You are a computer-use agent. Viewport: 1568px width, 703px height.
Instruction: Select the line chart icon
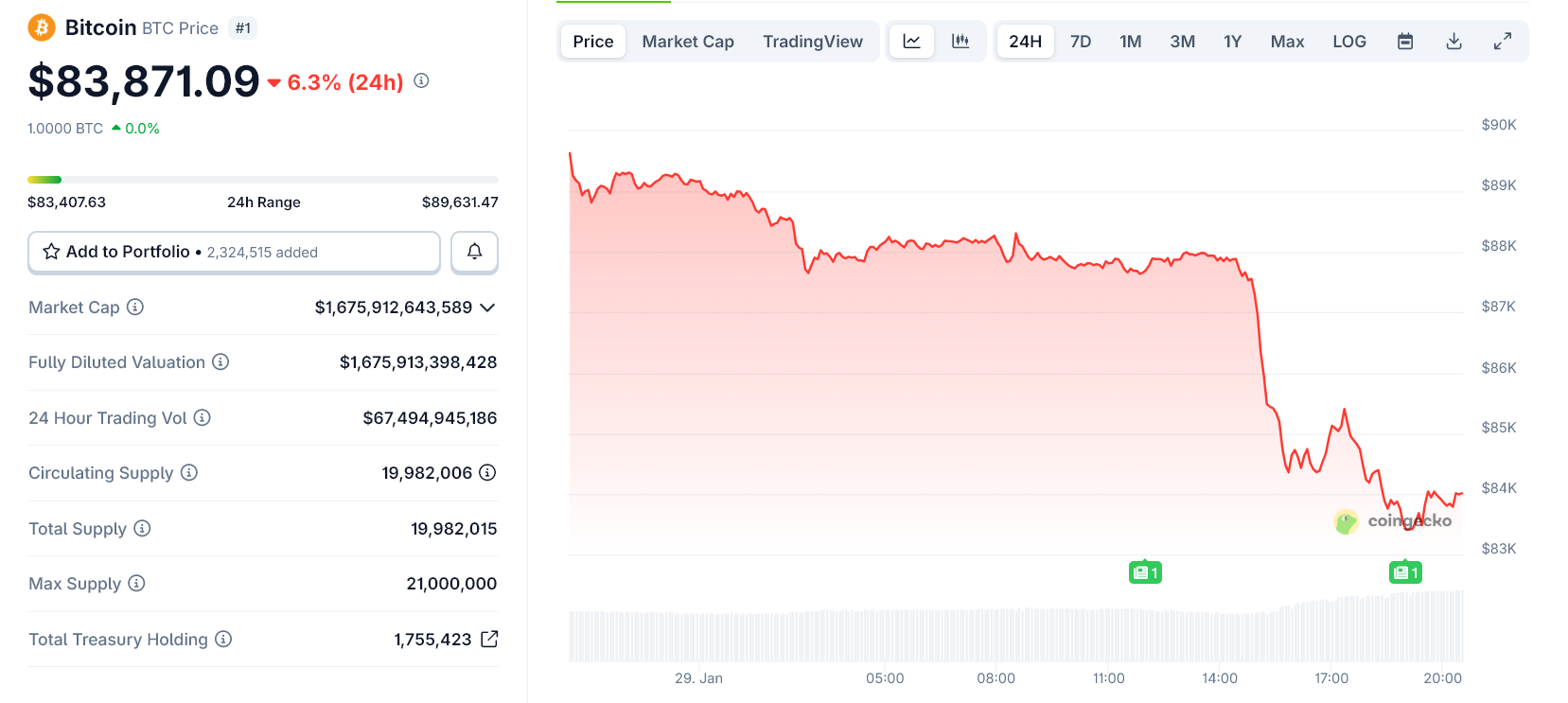tap(911, 41)
